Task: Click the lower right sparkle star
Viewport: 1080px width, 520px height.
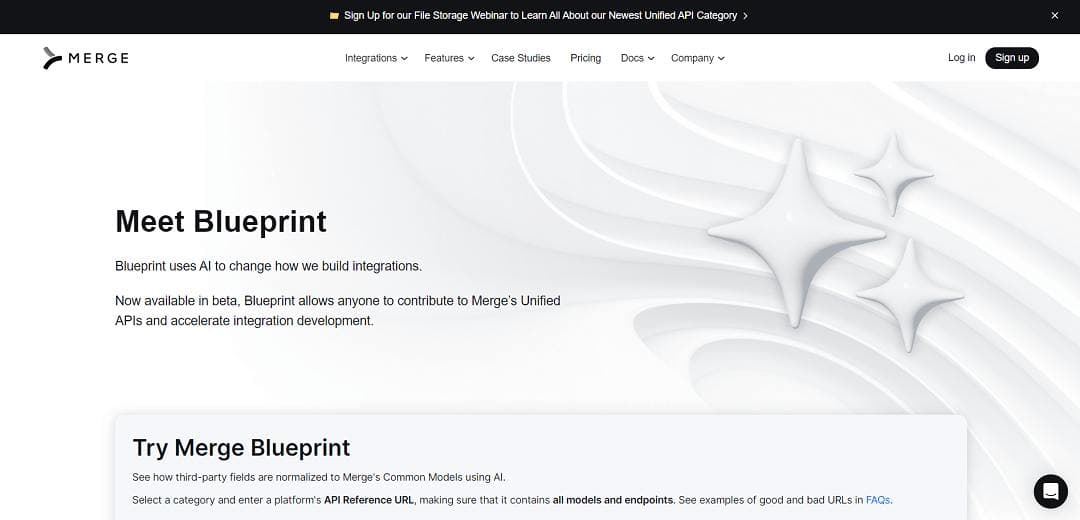Action: click(x=910, y=295)
